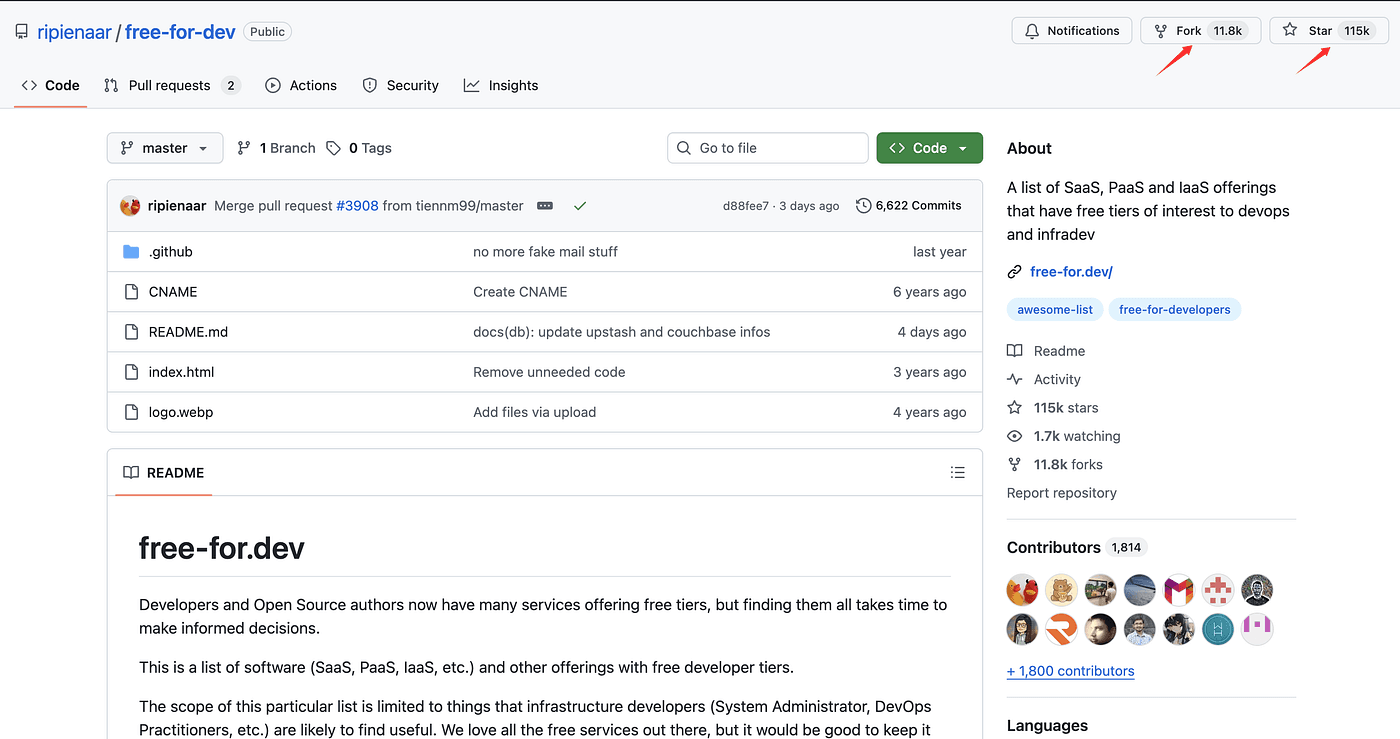The width and height of the screenshot is (1400, 739).
Task: Click the commit history clock icon
Action: tap(864, 206)
